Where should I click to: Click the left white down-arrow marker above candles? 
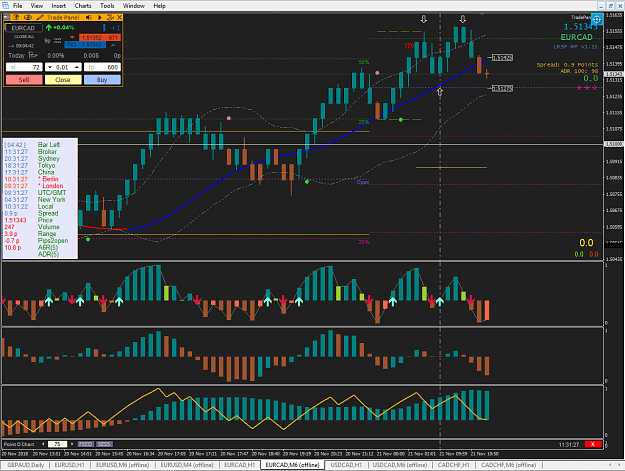(424, 19)
